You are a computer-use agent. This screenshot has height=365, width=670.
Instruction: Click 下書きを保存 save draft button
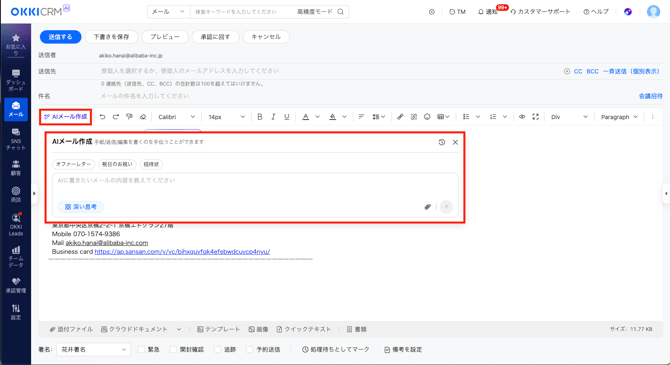point(111,37)
